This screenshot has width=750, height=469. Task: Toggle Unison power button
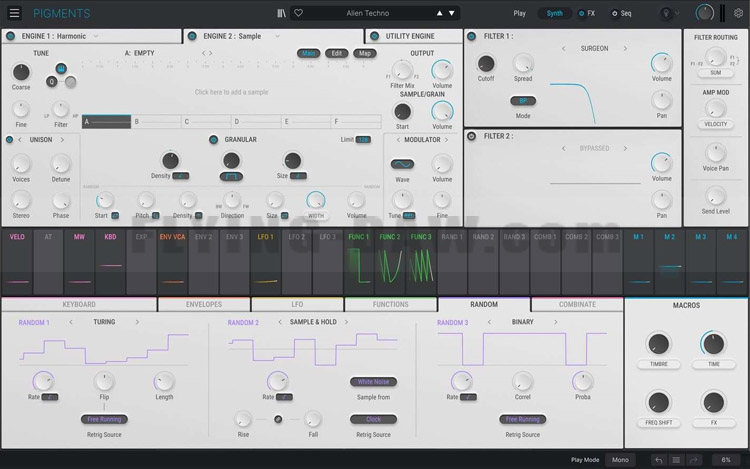pyautogui.click(x=9, y=140)
